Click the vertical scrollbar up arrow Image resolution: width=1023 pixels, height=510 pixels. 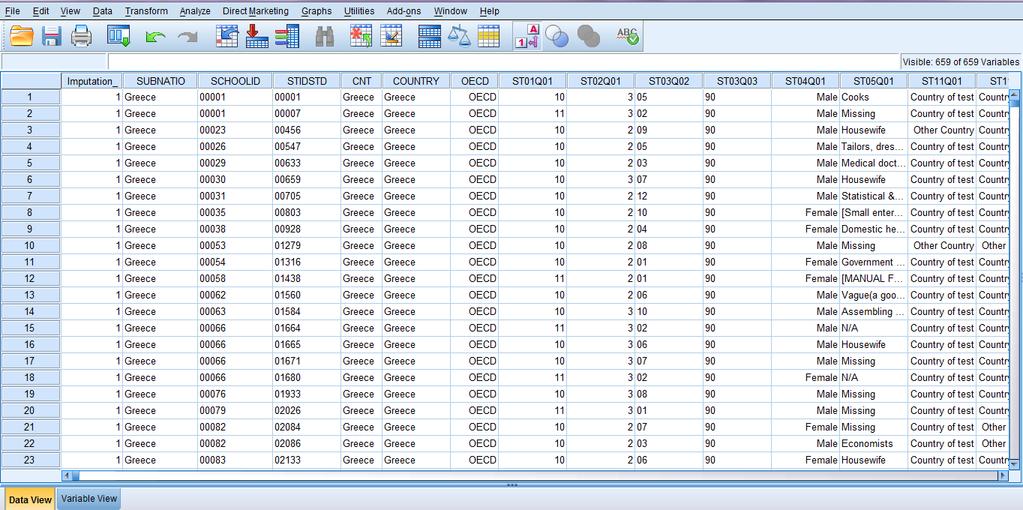pyautogui.click(x=1014, y=96)
